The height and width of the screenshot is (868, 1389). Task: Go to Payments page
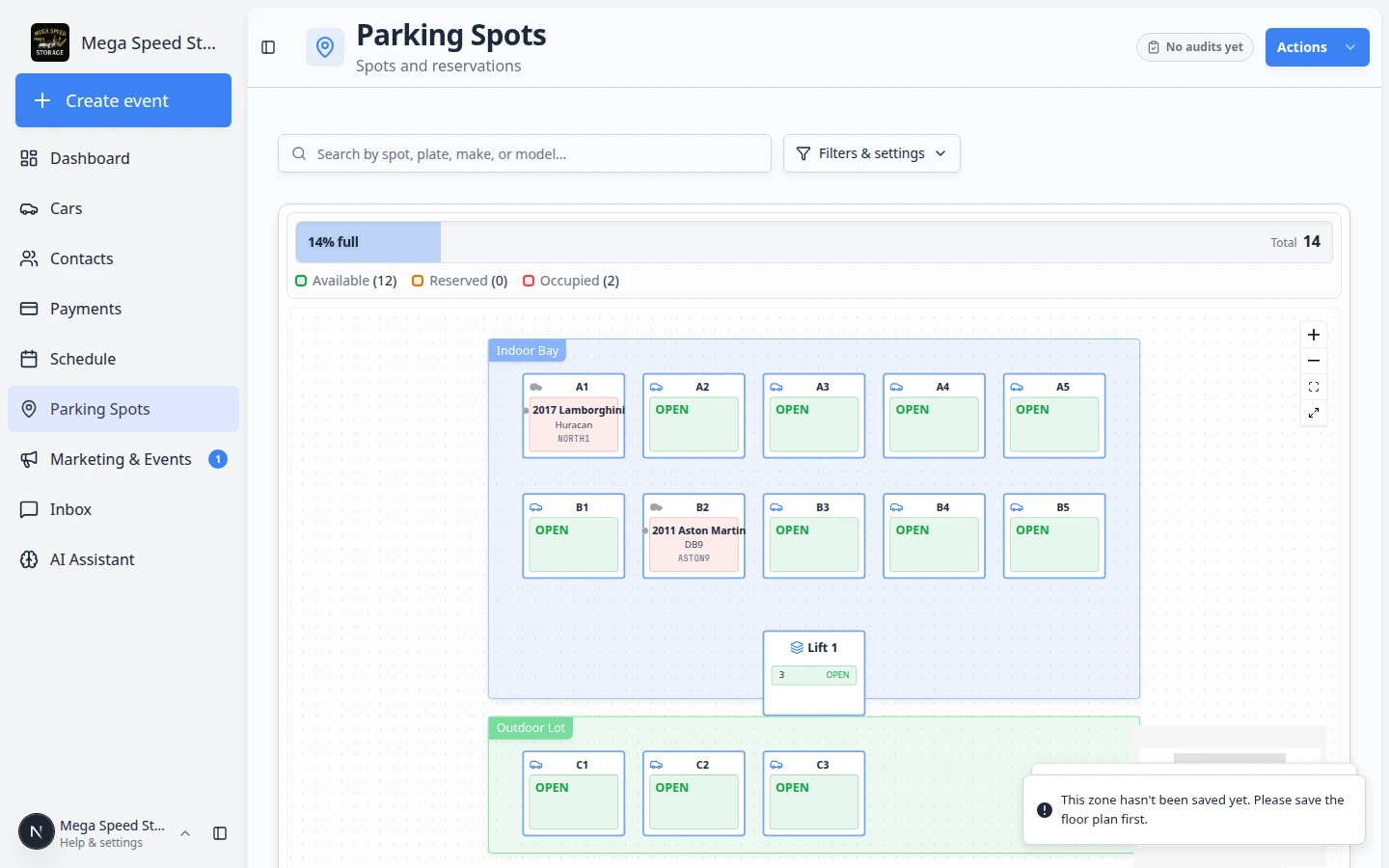tap(123, 309)
